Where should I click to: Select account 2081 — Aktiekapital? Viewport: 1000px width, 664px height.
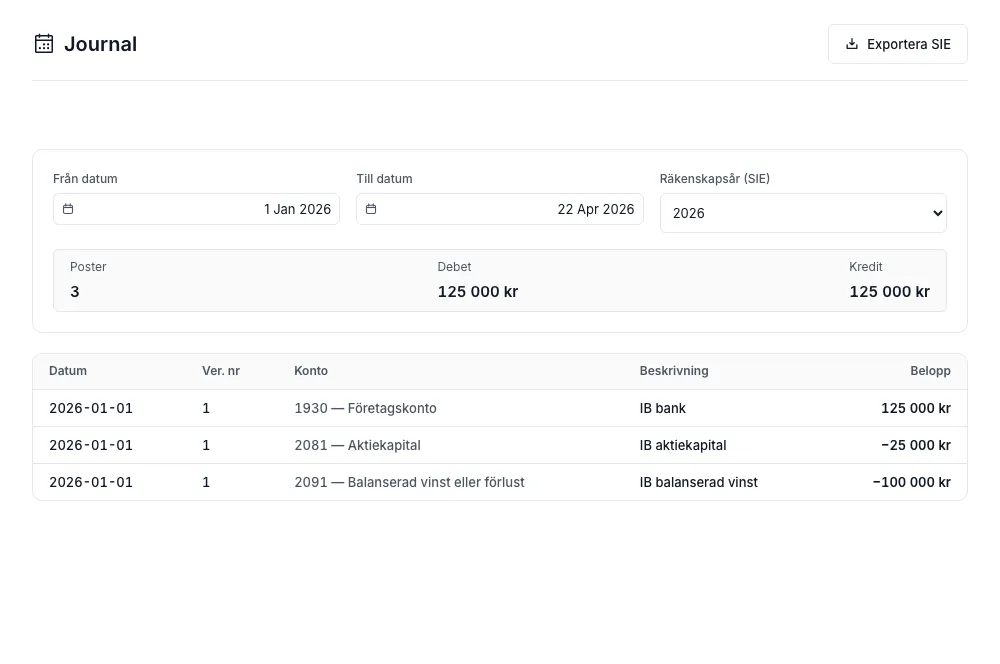pos(357,445)
